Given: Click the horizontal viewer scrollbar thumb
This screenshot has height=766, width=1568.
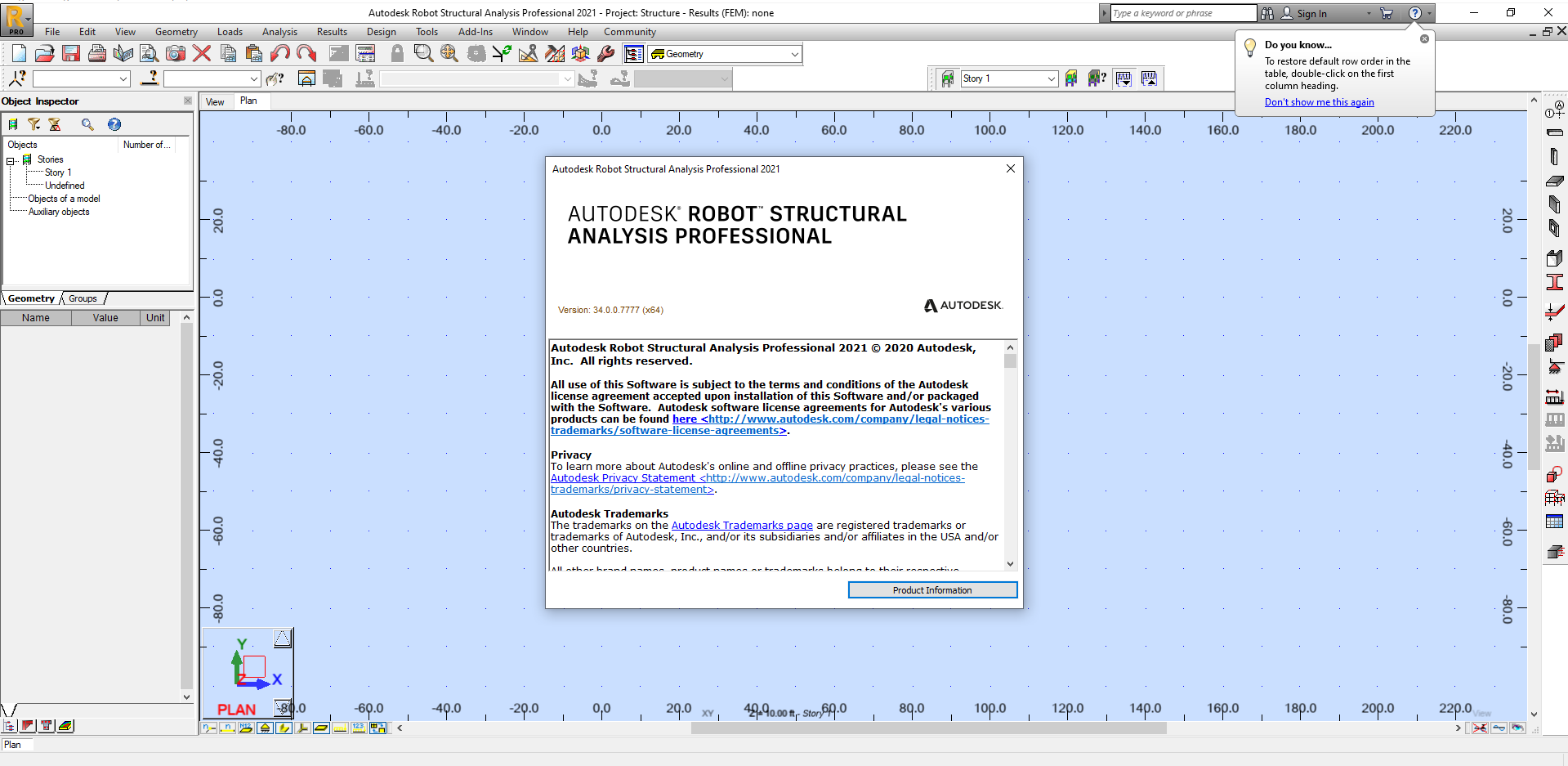Looking at the screenshot, I should point(928,728).
